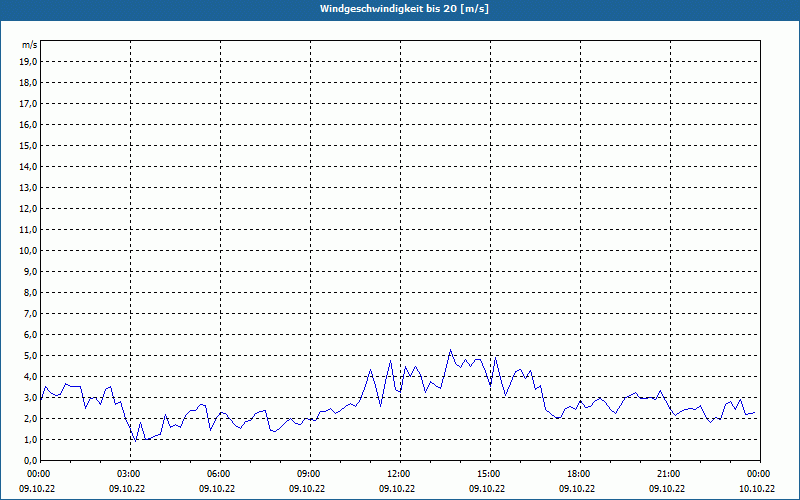800x500 pixels.
Task: Select the 19,0 y-axis value label
Action: [x=29, y=61]
